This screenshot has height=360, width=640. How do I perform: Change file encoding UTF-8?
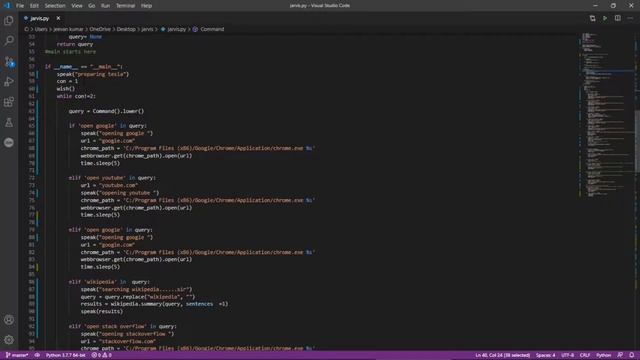click(x=567, y=355)
